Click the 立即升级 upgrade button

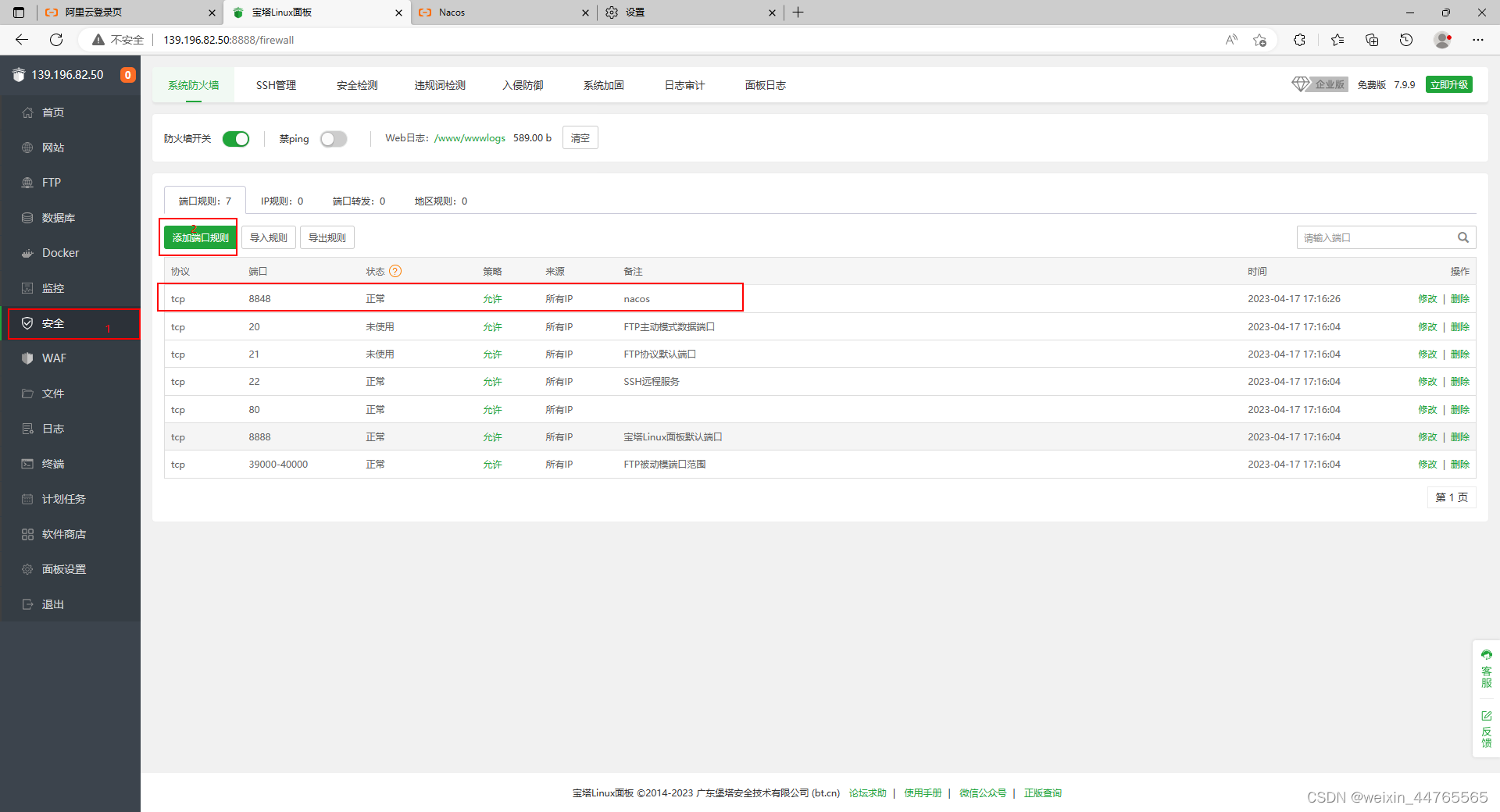coord(1449,84)
